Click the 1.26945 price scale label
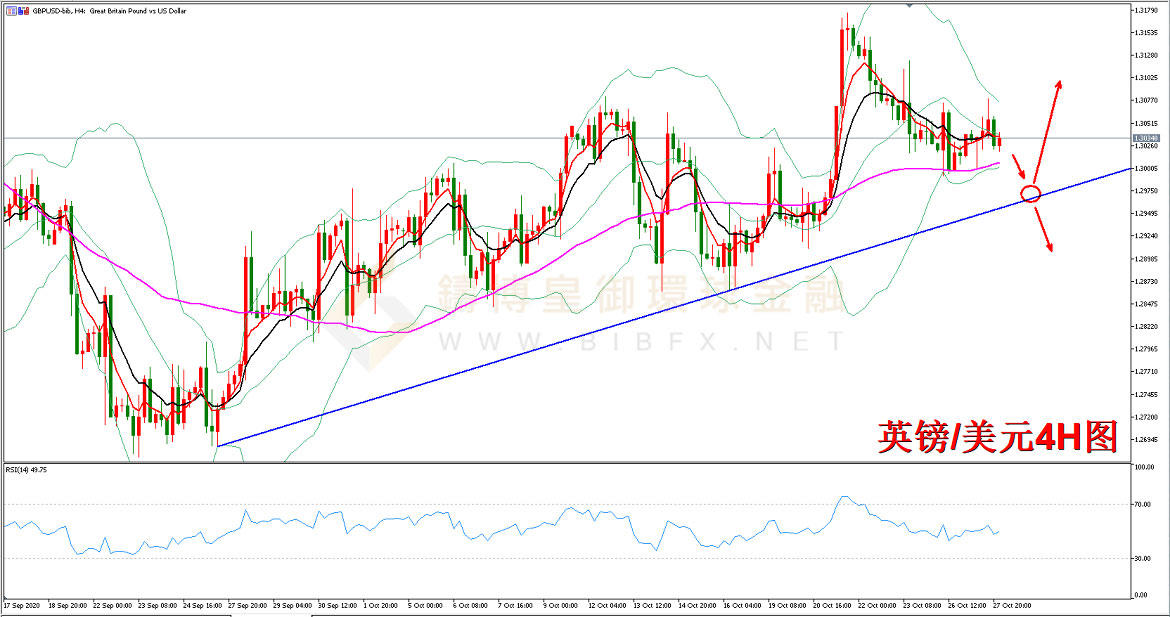The width and height of the screenshot is (1170, 617). tap(1145, 439)
